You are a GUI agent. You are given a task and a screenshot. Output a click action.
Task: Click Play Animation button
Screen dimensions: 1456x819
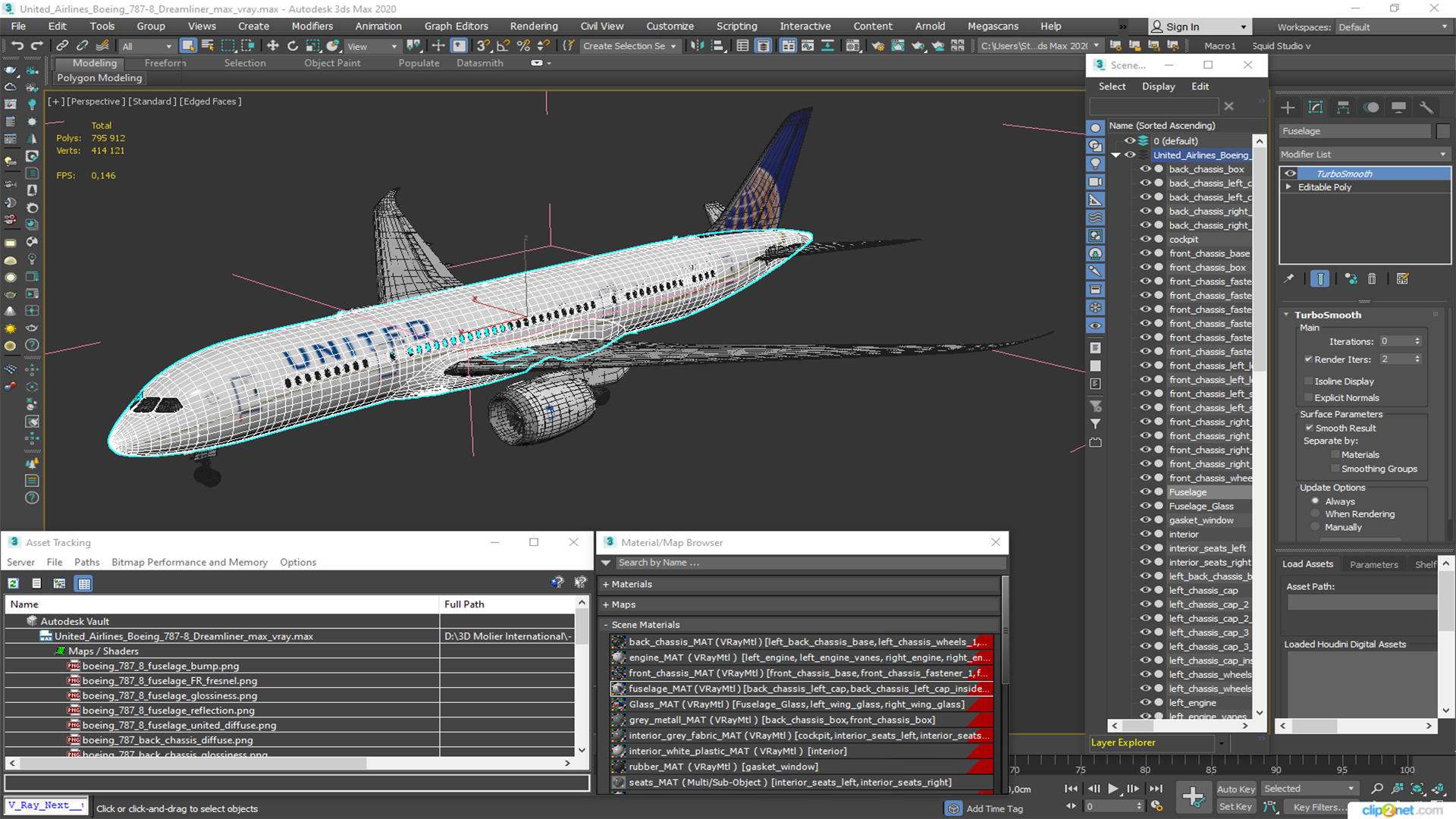pos(1112,789)
